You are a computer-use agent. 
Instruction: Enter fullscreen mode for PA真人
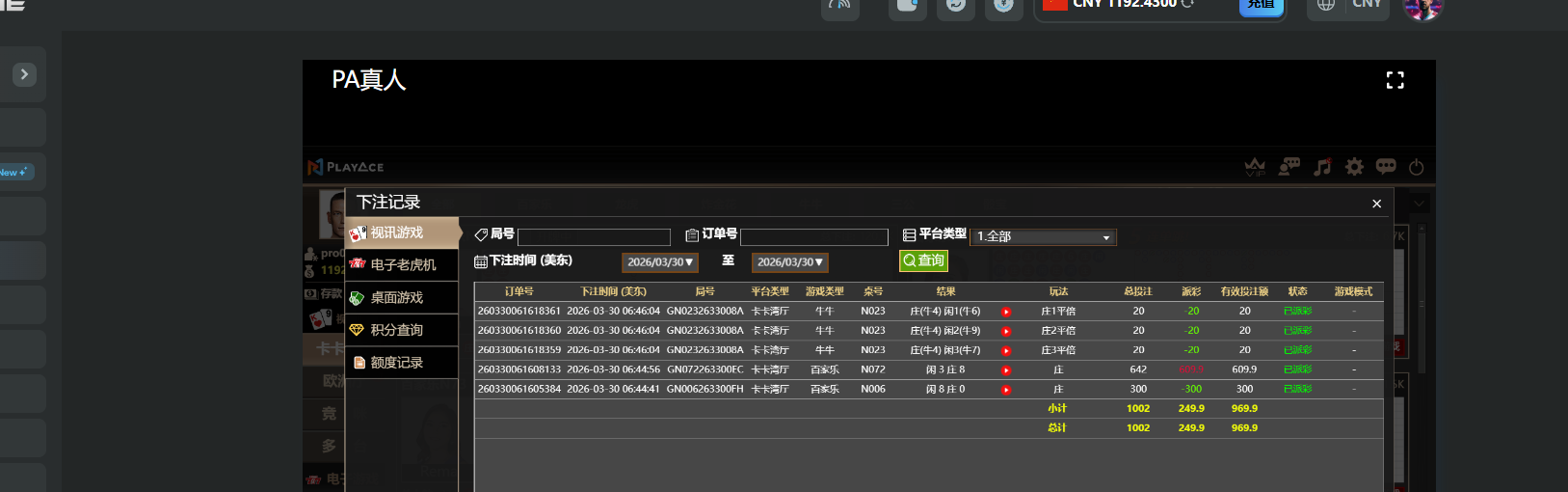[x=1395, y=80]
